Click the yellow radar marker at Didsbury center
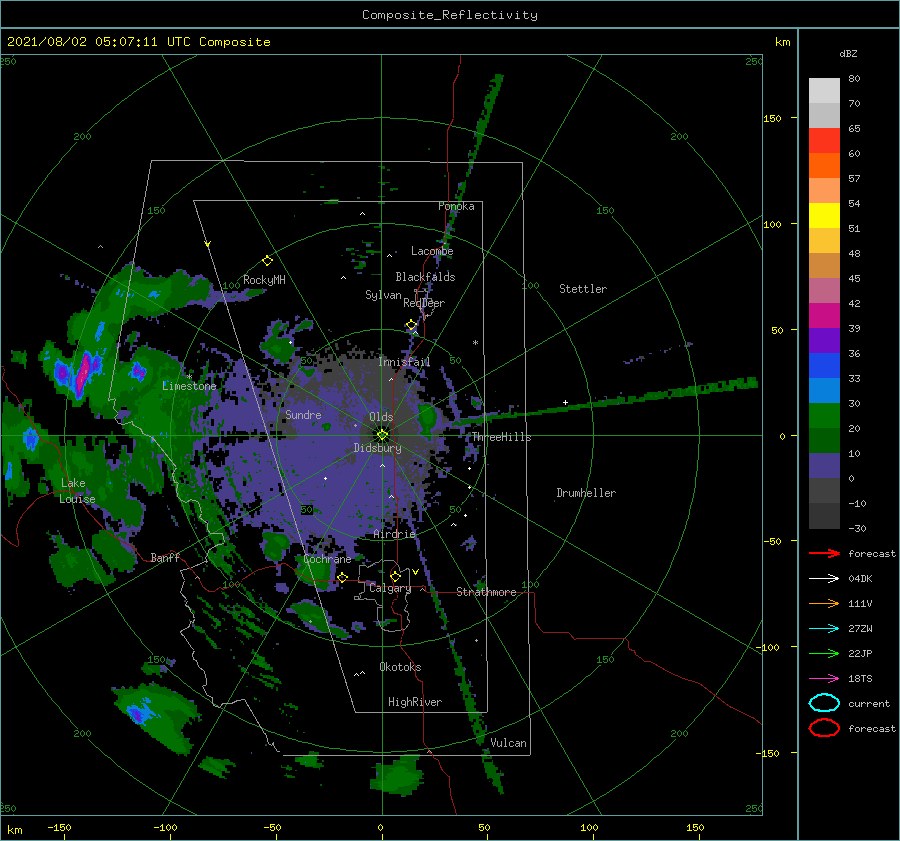The height and width of the screenshot is (841, 900). pyautogui.click(x=382, y=435)
